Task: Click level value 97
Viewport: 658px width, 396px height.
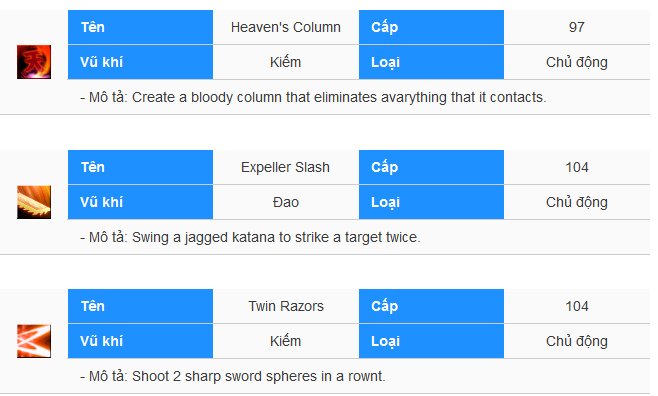Action: tap(577, 27)
